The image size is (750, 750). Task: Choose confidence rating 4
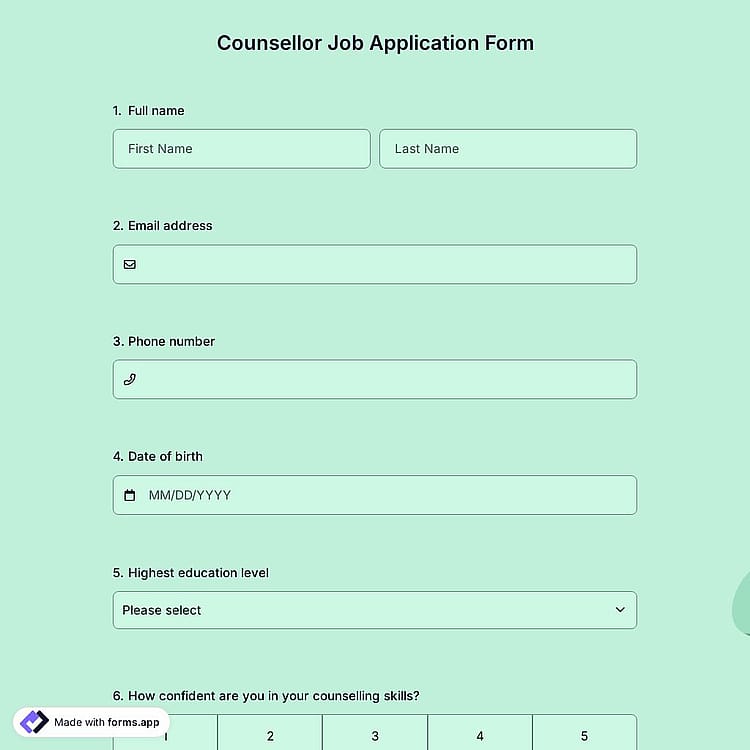(x=480, y=735)
